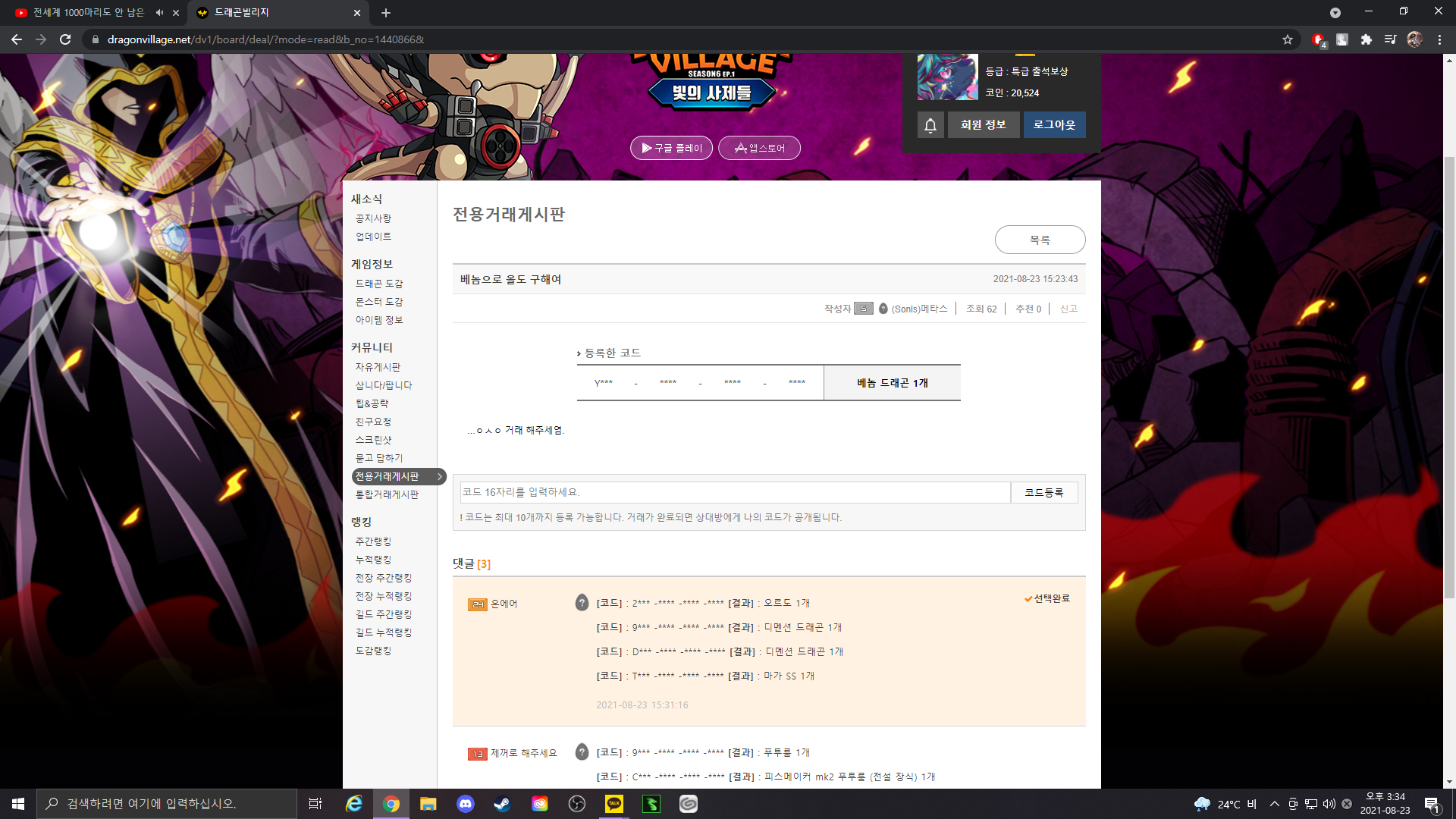Show hidden system tray icons

pos(1275,804)
